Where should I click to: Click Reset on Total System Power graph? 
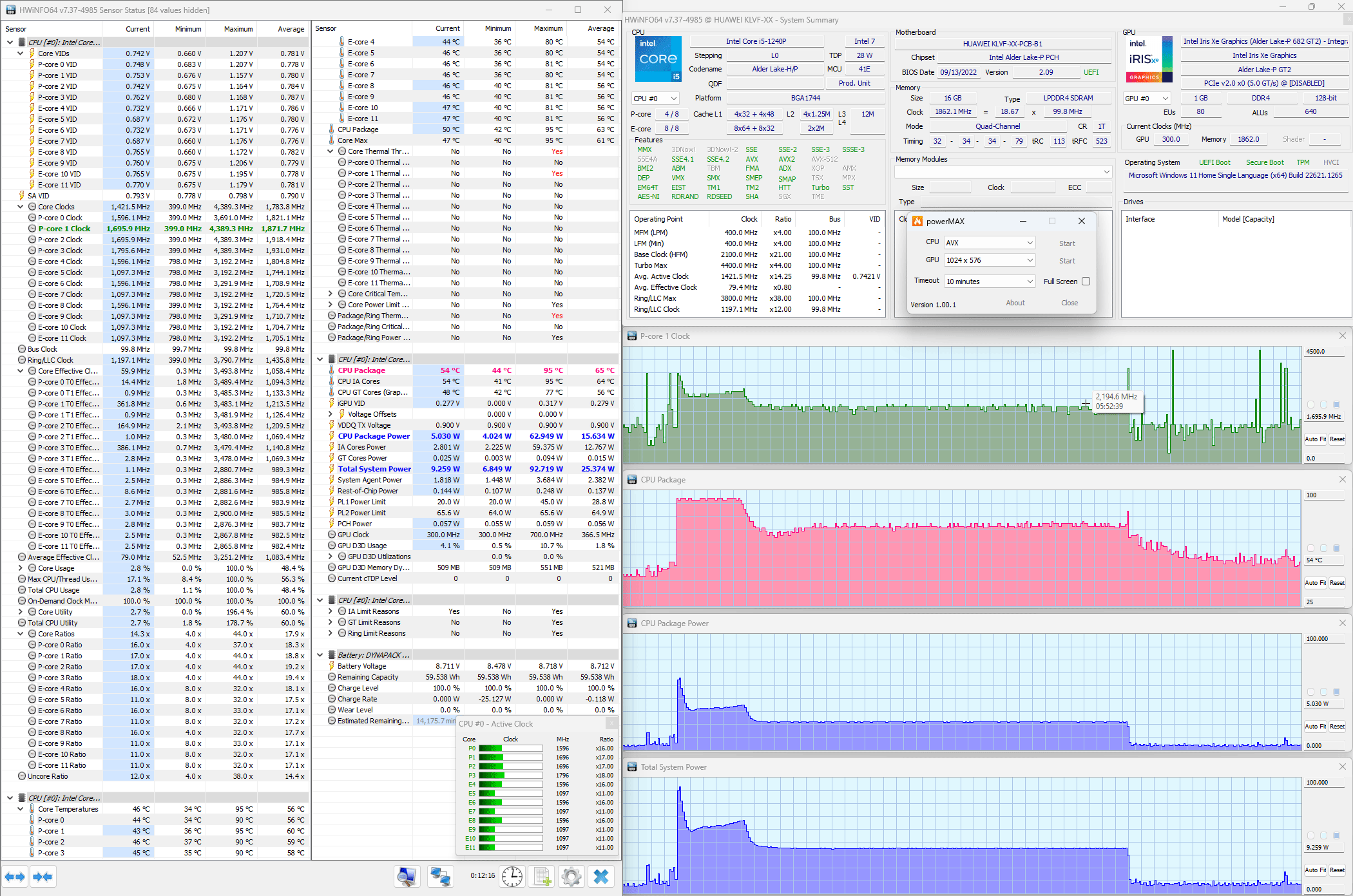click(x=1338, y=870)
